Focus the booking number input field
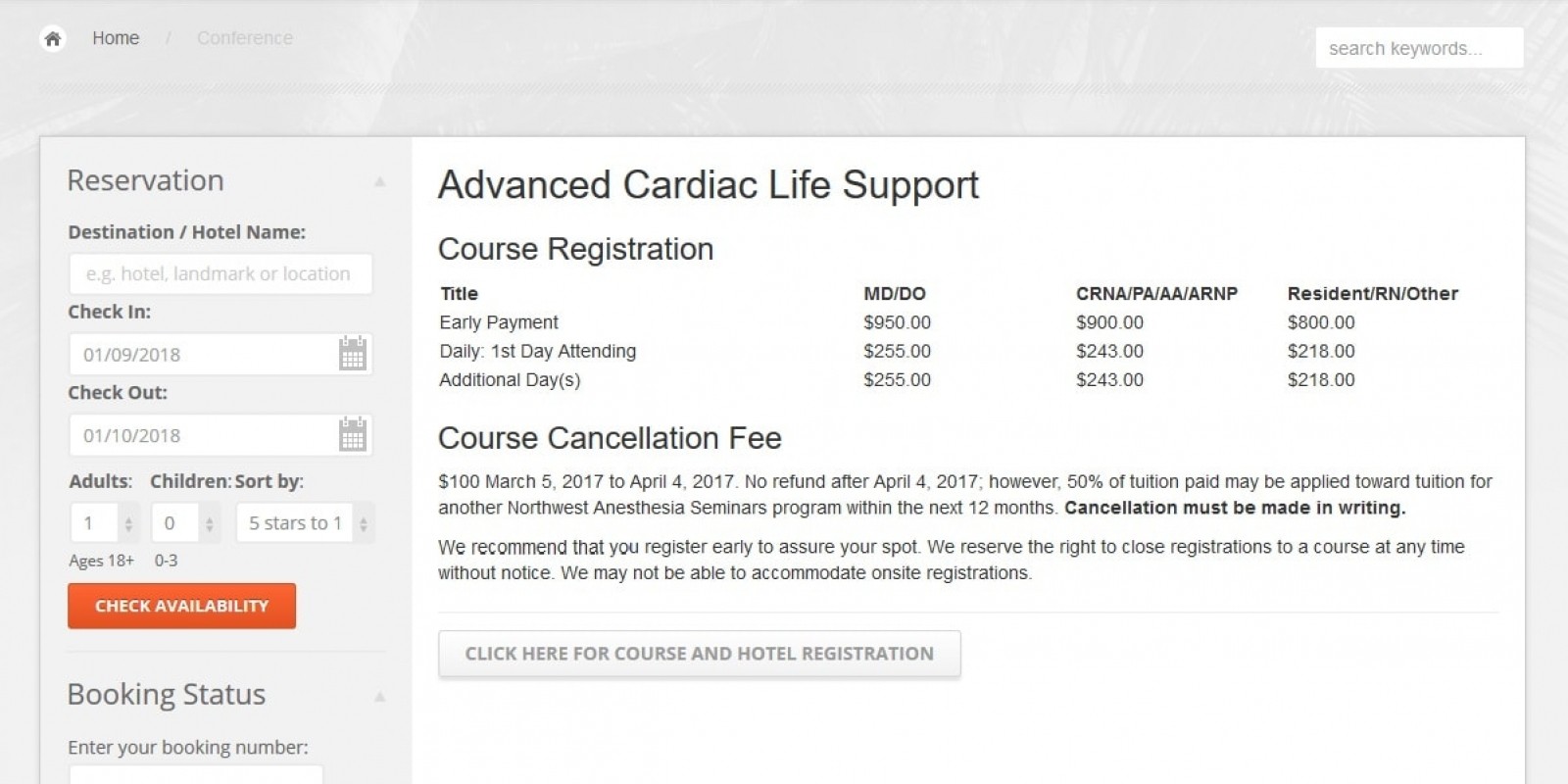Image resolution: width=1568 pixels, height=784 pixels. 195,775
